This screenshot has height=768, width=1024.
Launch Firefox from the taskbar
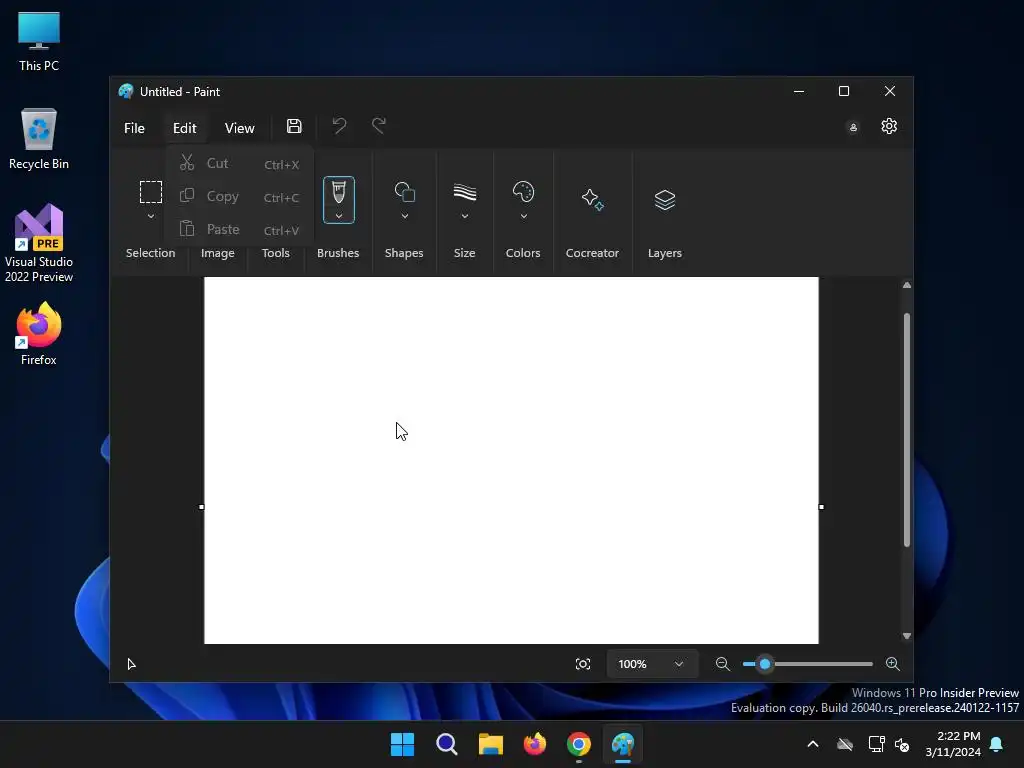click(x=535, y=744)
